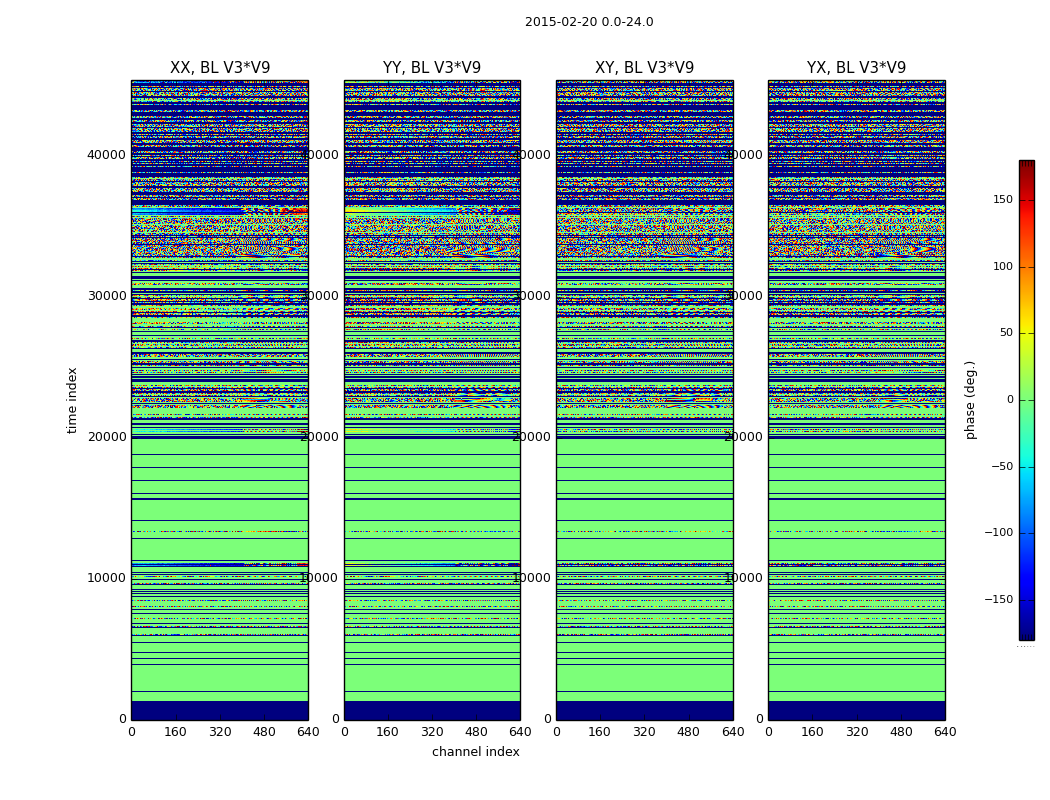
Task: Click the YY, BL V3*V9 subplot title
Action: click(432, 68)
